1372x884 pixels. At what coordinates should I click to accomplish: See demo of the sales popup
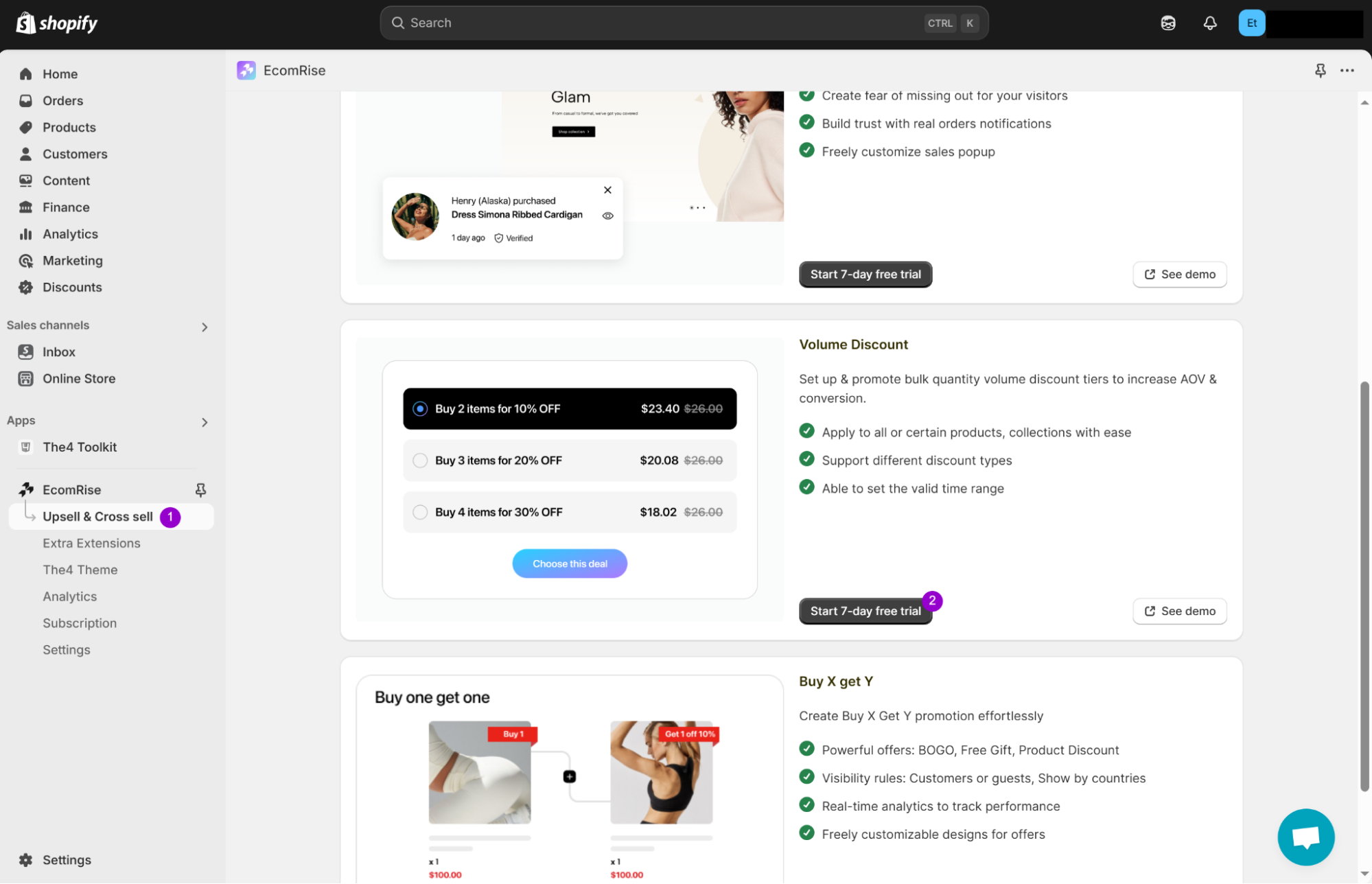pos(1180,275)
